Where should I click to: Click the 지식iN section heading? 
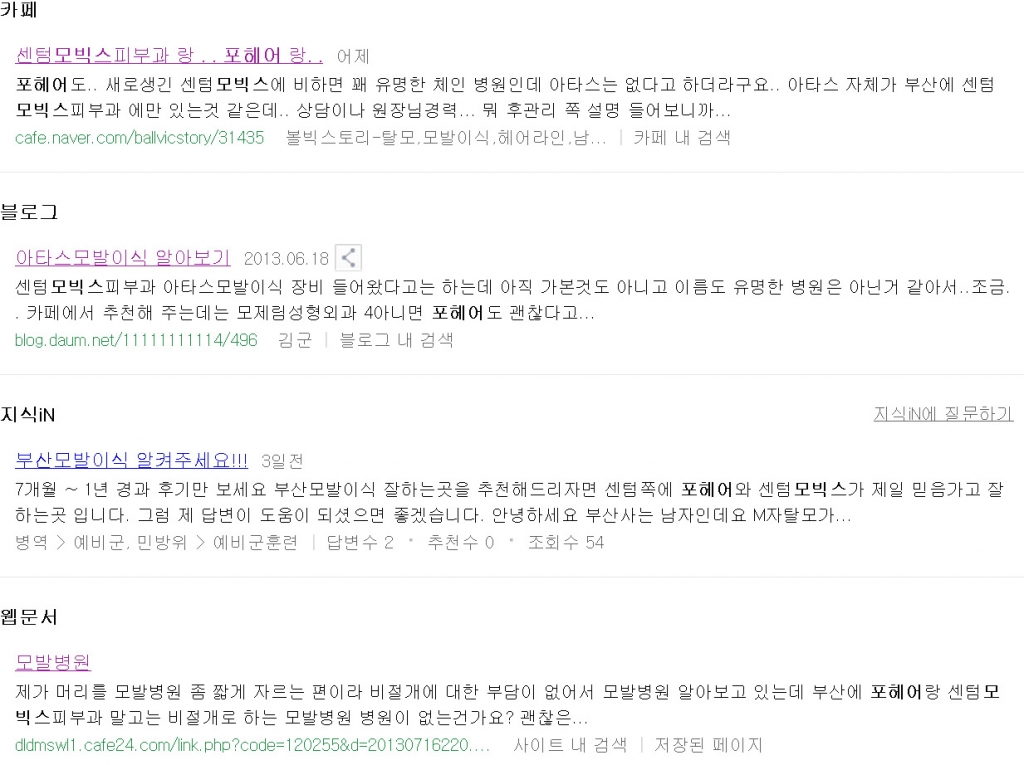[28, 415]
